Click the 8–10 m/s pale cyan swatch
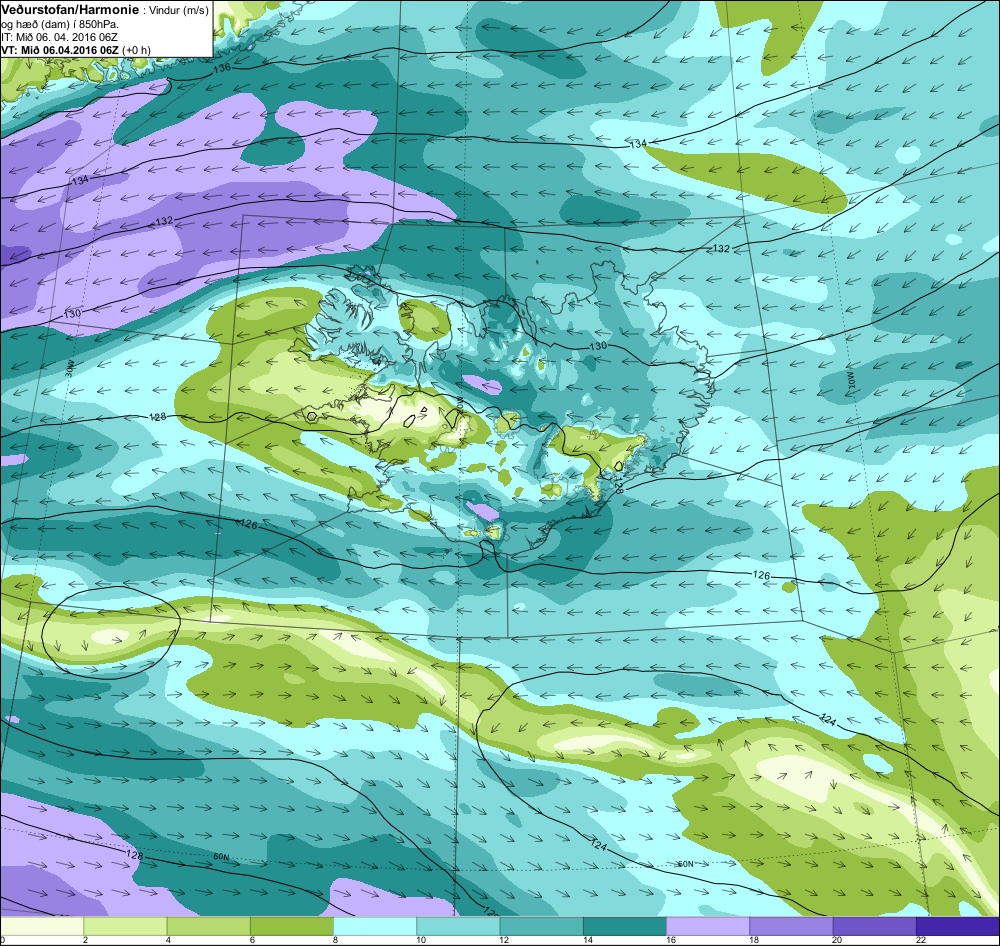This screenshot has width=1000, height=946. click(375, 925)
